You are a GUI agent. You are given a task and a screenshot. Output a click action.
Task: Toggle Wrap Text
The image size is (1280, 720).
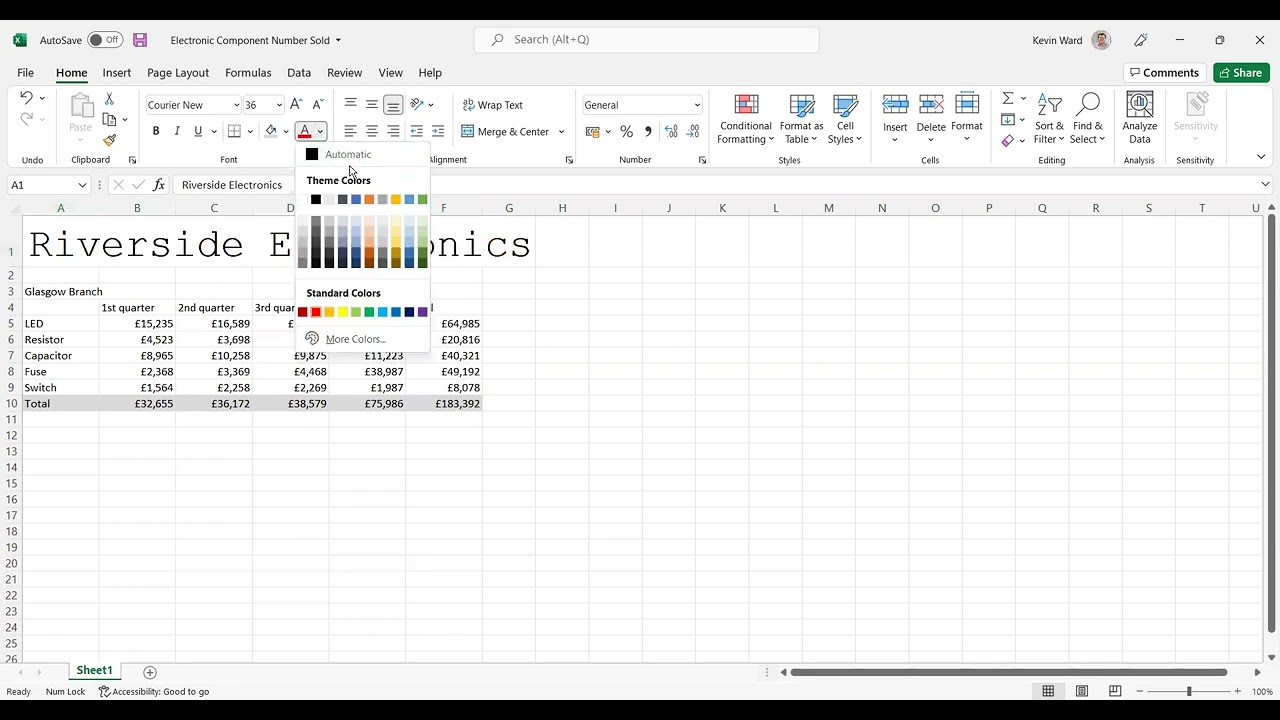(493, 105)
